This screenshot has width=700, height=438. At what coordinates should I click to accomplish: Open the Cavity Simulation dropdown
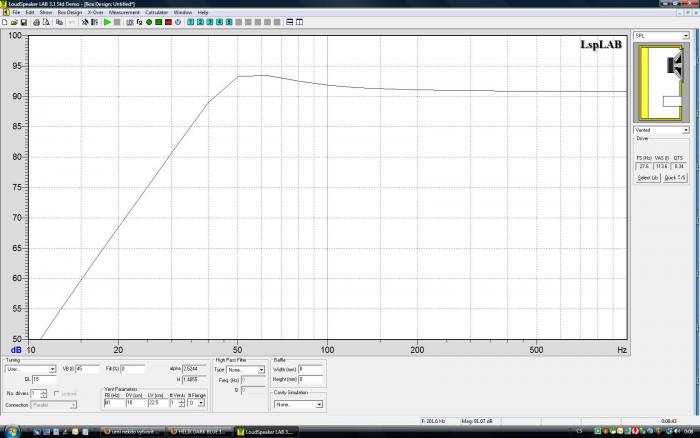pos(320,404)
